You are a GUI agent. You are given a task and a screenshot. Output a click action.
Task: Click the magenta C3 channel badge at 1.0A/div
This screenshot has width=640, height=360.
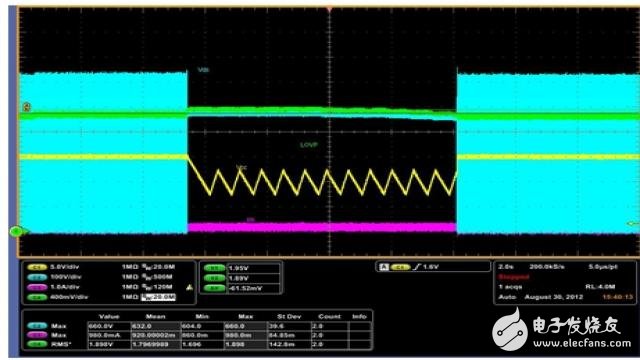click(x=37, y=287)
